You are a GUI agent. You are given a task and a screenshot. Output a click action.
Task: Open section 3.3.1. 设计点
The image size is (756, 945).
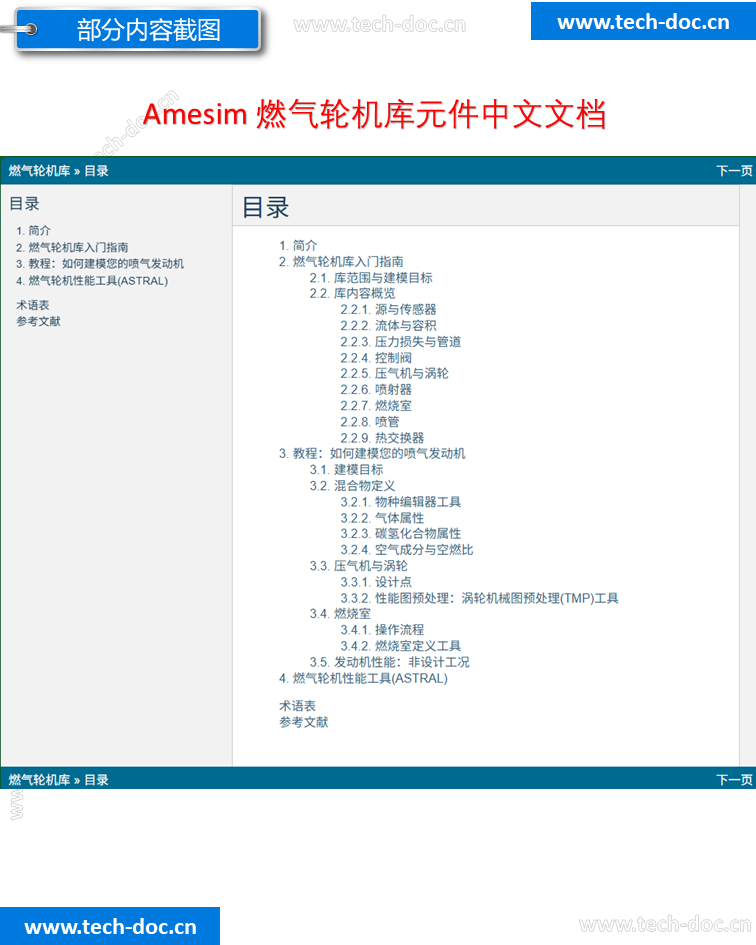point(376,582)
